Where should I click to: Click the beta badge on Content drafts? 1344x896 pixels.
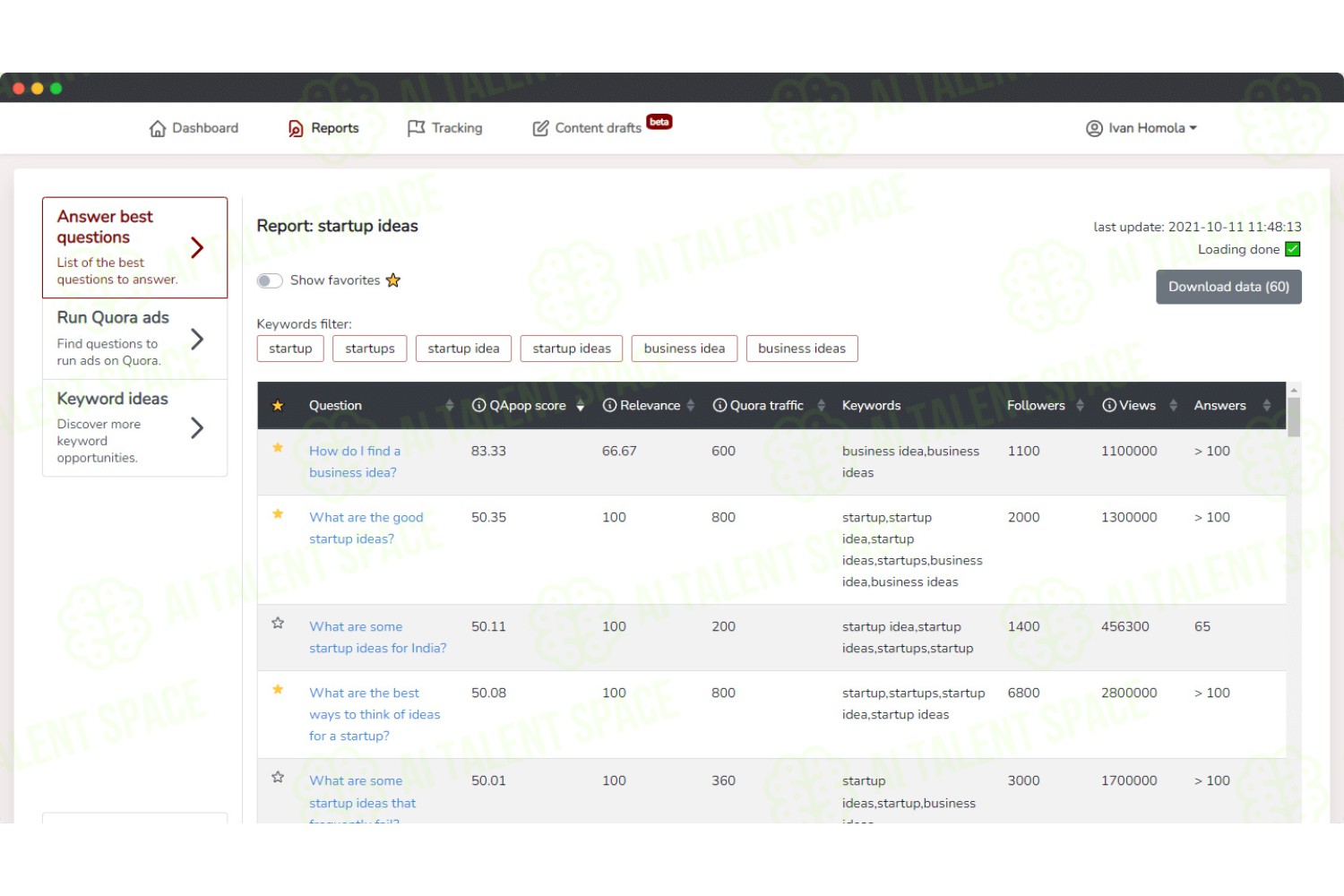(659, 122)
